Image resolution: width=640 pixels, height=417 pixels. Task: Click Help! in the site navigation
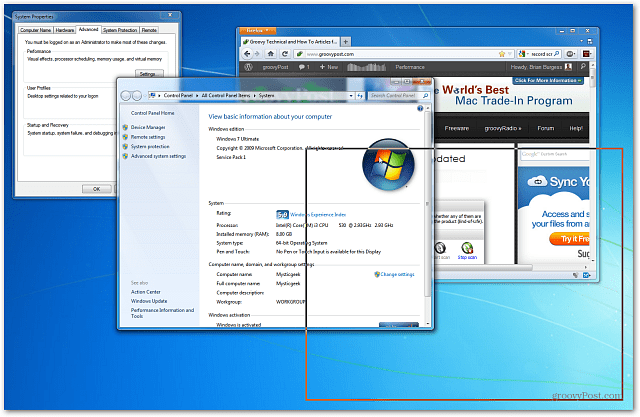click(576, 128)
